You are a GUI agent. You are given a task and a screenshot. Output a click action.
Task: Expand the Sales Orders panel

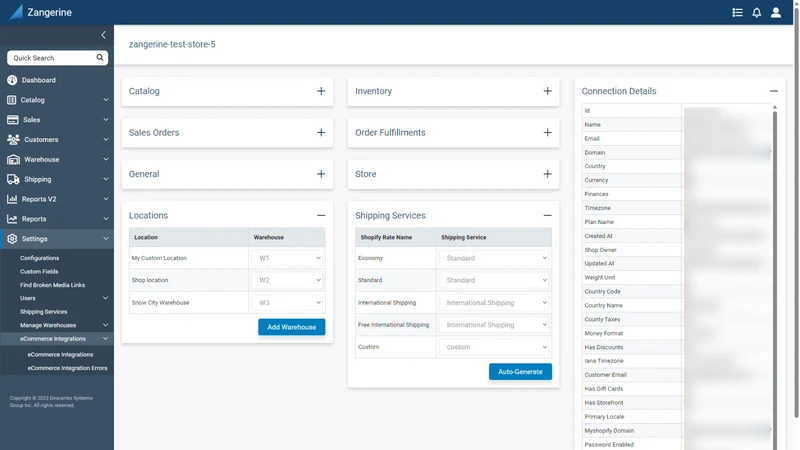tap(321, 133)
